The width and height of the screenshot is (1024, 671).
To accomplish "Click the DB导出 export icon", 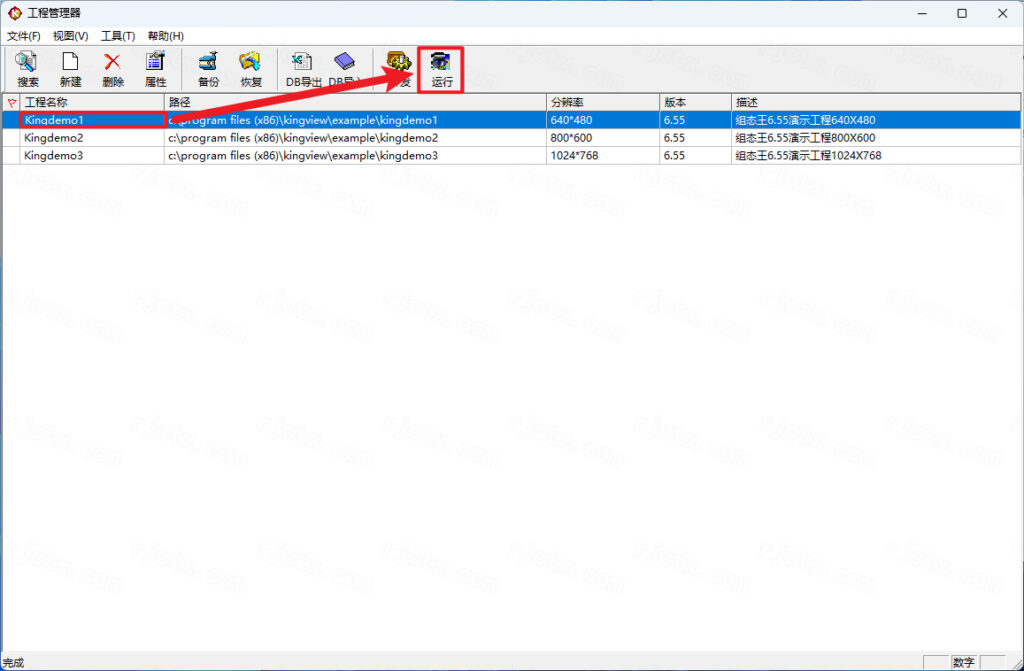I will pos(304,69).
